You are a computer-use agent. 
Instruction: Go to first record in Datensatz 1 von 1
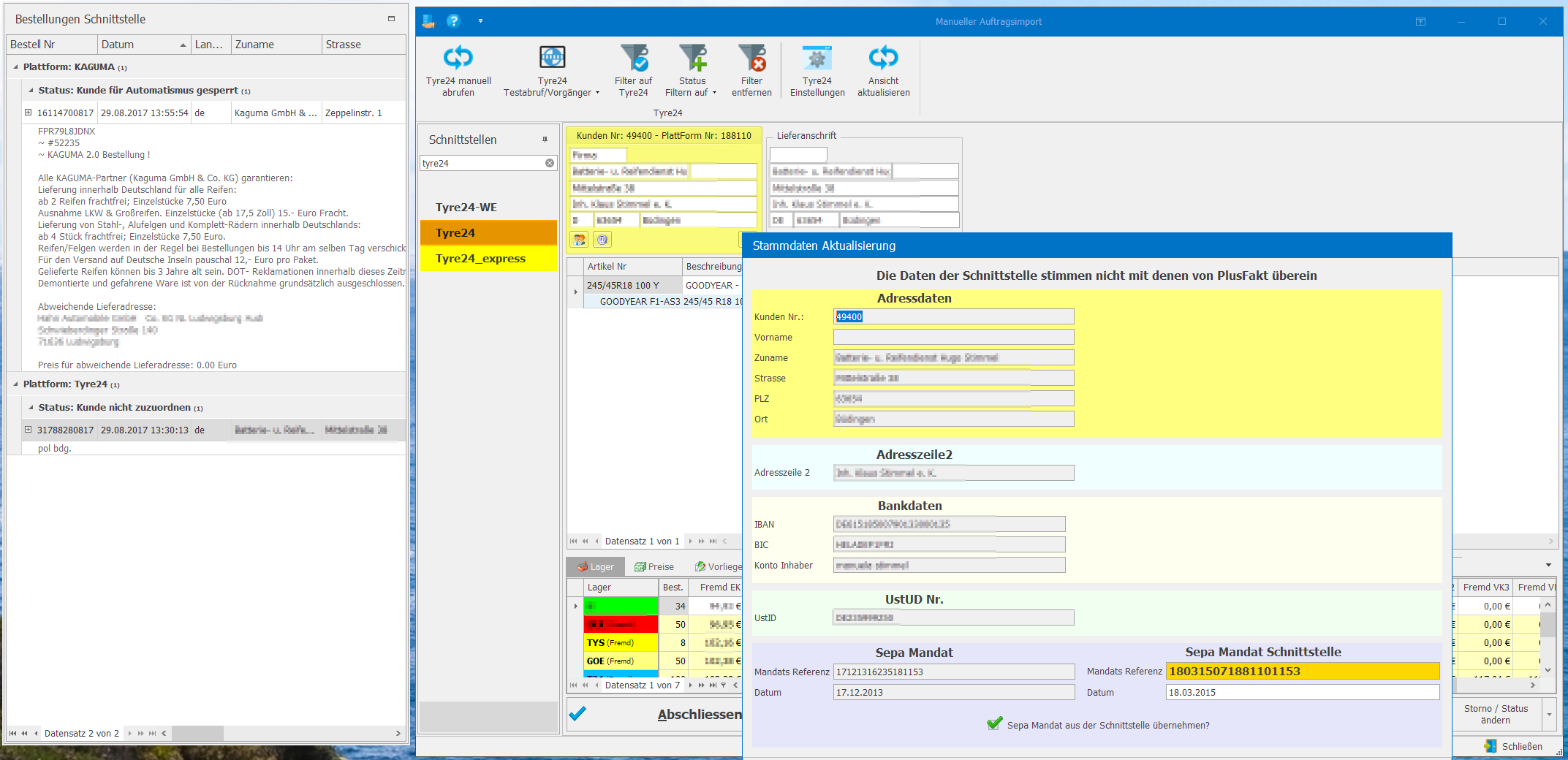(573, 541)
